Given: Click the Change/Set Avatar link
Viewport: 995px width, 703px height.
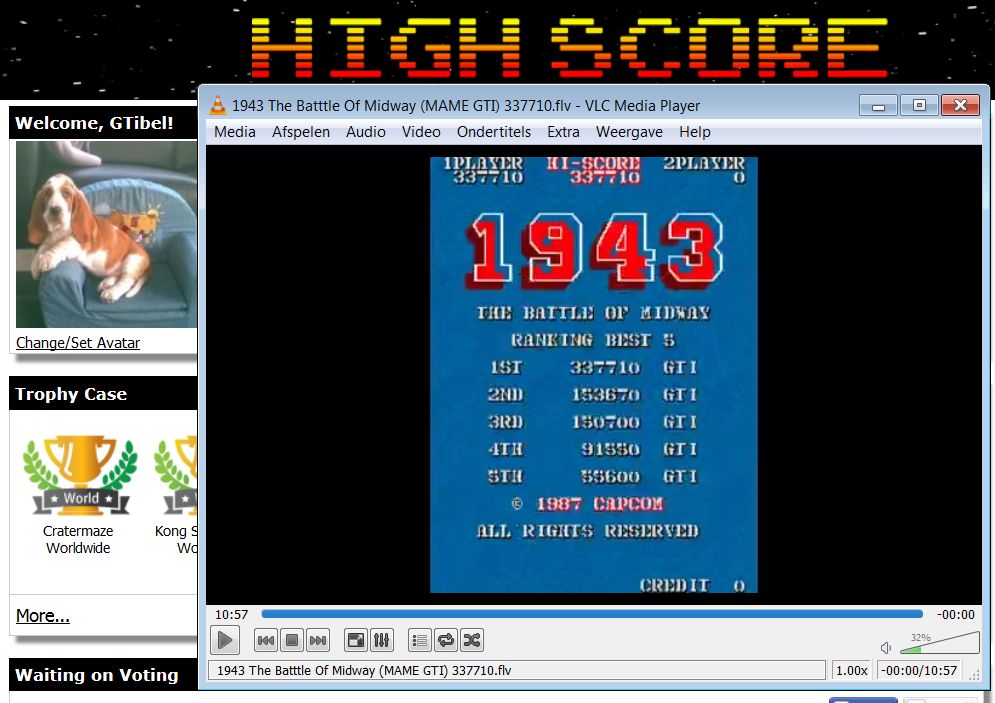Looking at the screenshot, I should [x=78, y=343].
